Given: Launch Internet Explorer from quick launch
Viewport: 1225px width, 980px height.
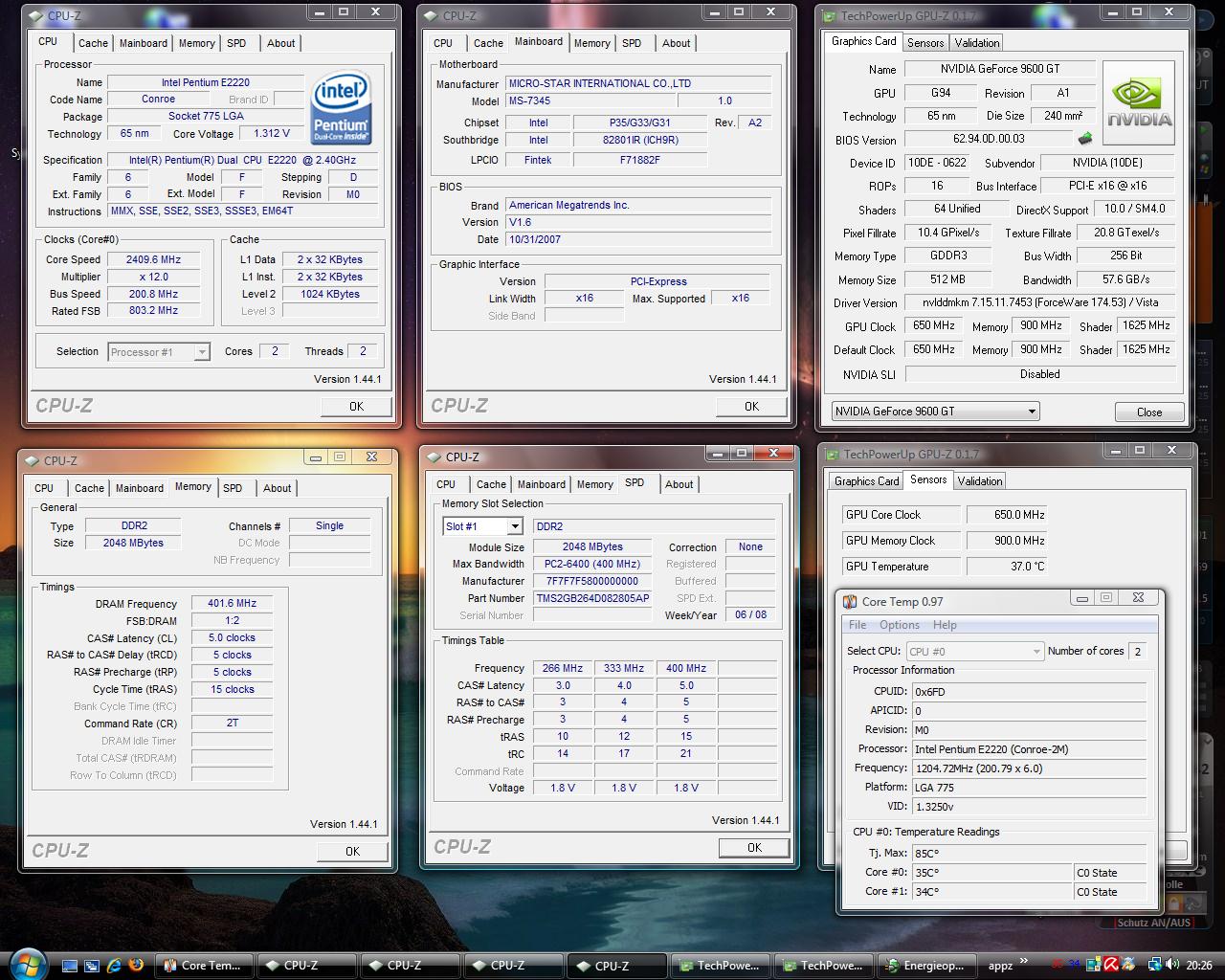Looking at the screenshot, I should point(115,966).
